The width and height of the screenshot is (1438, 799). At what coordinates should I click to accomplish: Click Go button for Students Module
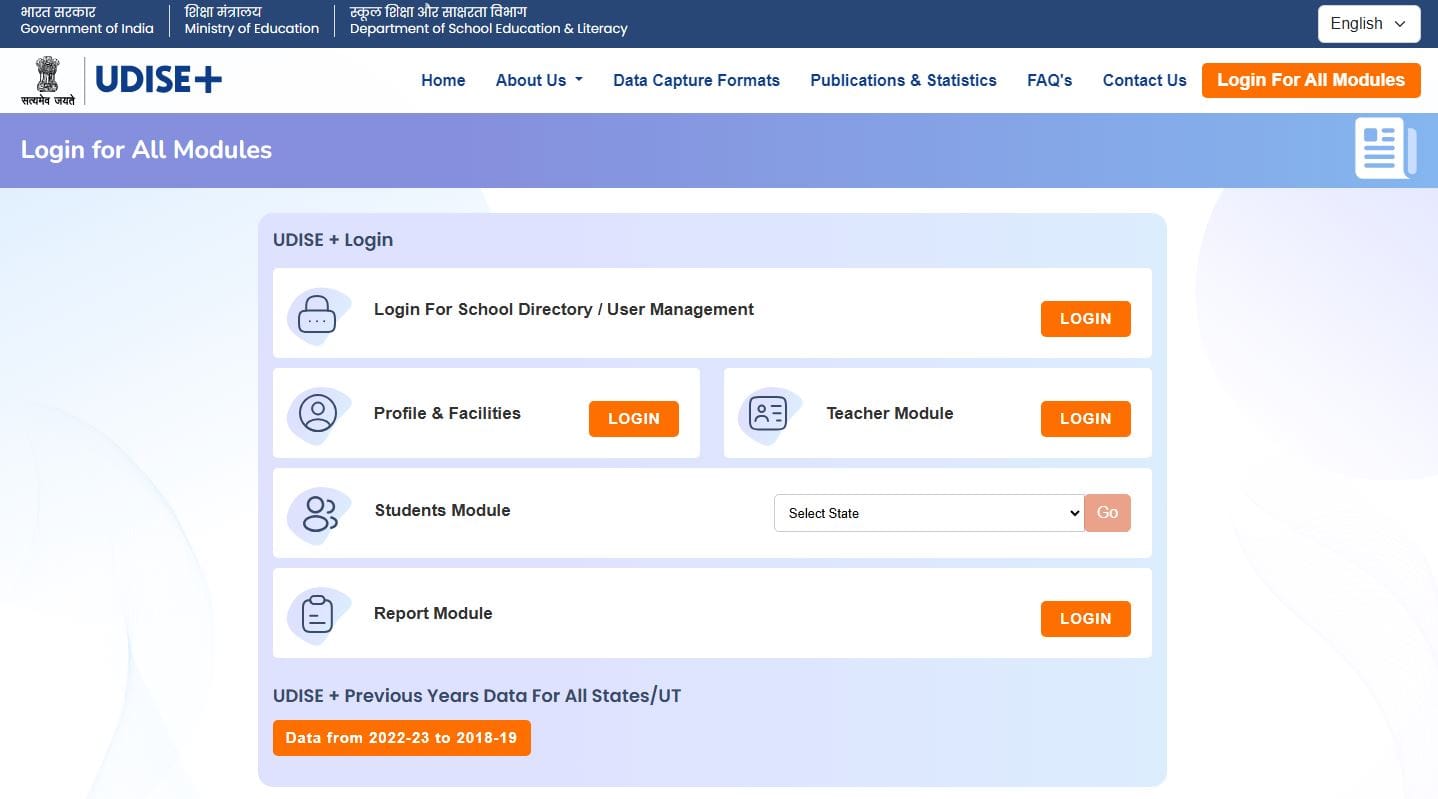[1107, 513]
